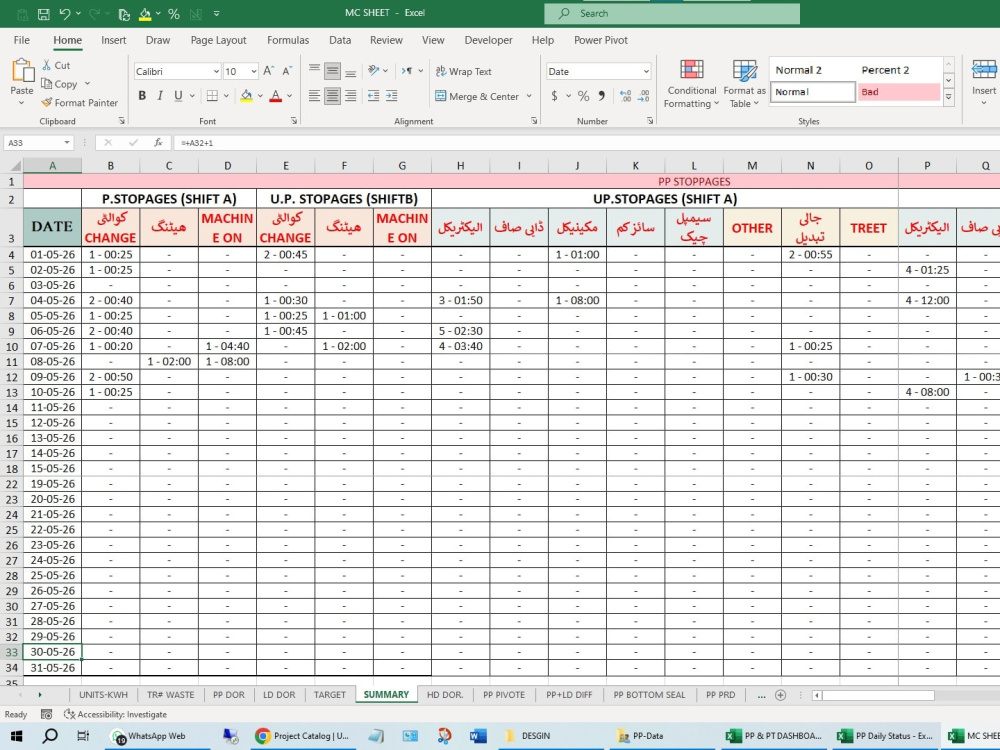
Task: Apply the red font color swatch
Action: pyautogui.click(x=276, y=96)
